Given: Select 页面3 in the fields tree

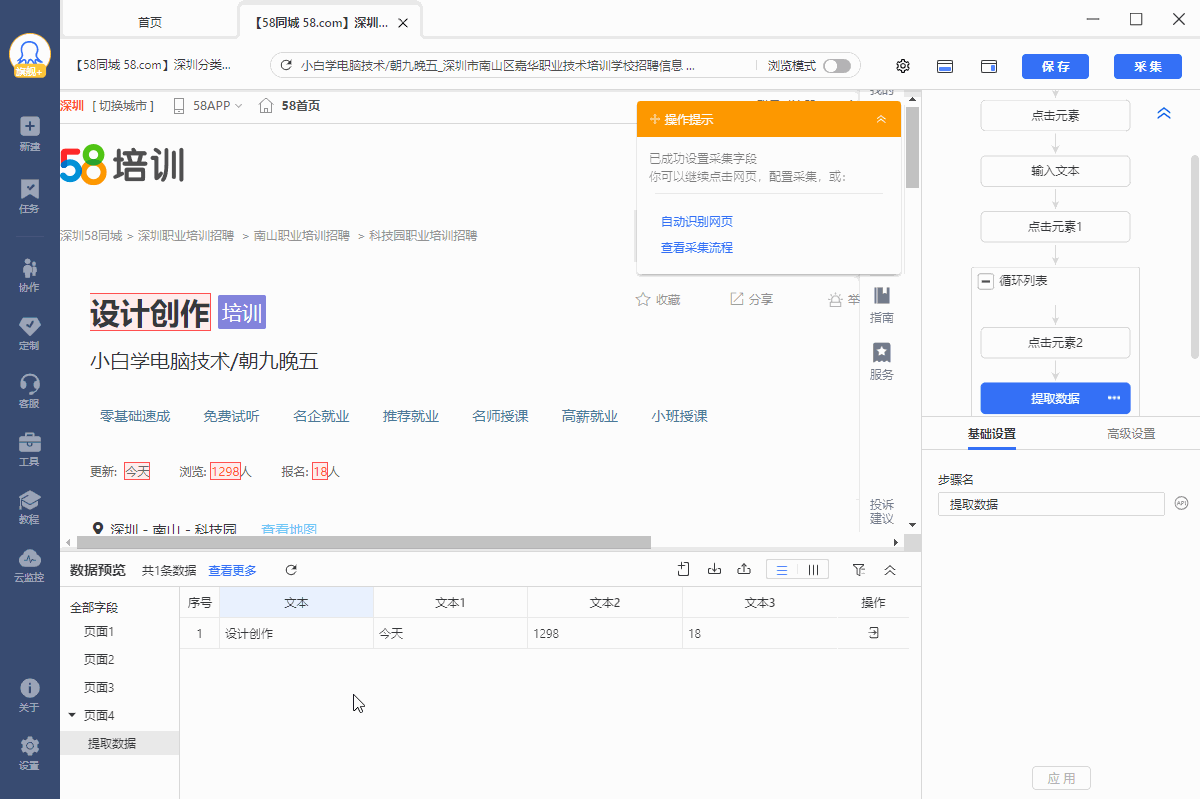Looking at the screenshot, I should pyautogui.click(x=99, y=688).
